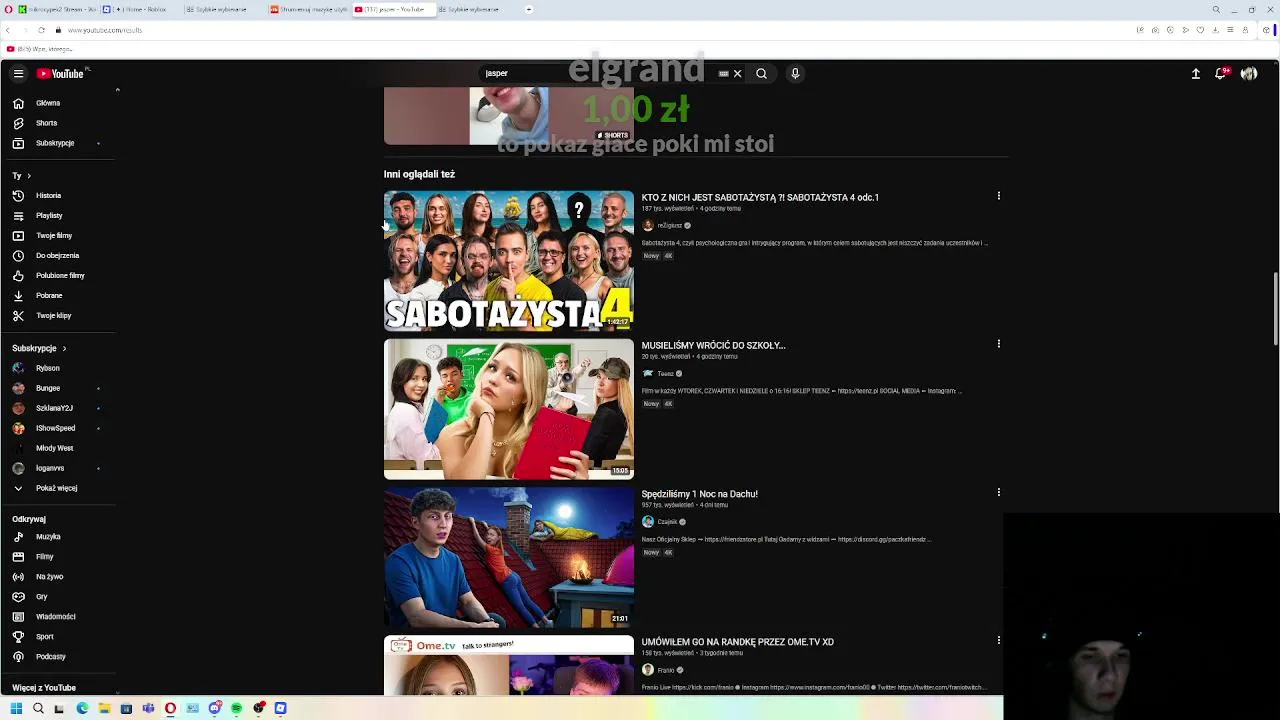This screenshot has height=720, width=1280.
Task: Clear the search field with X icon
Action: [738, 73]
